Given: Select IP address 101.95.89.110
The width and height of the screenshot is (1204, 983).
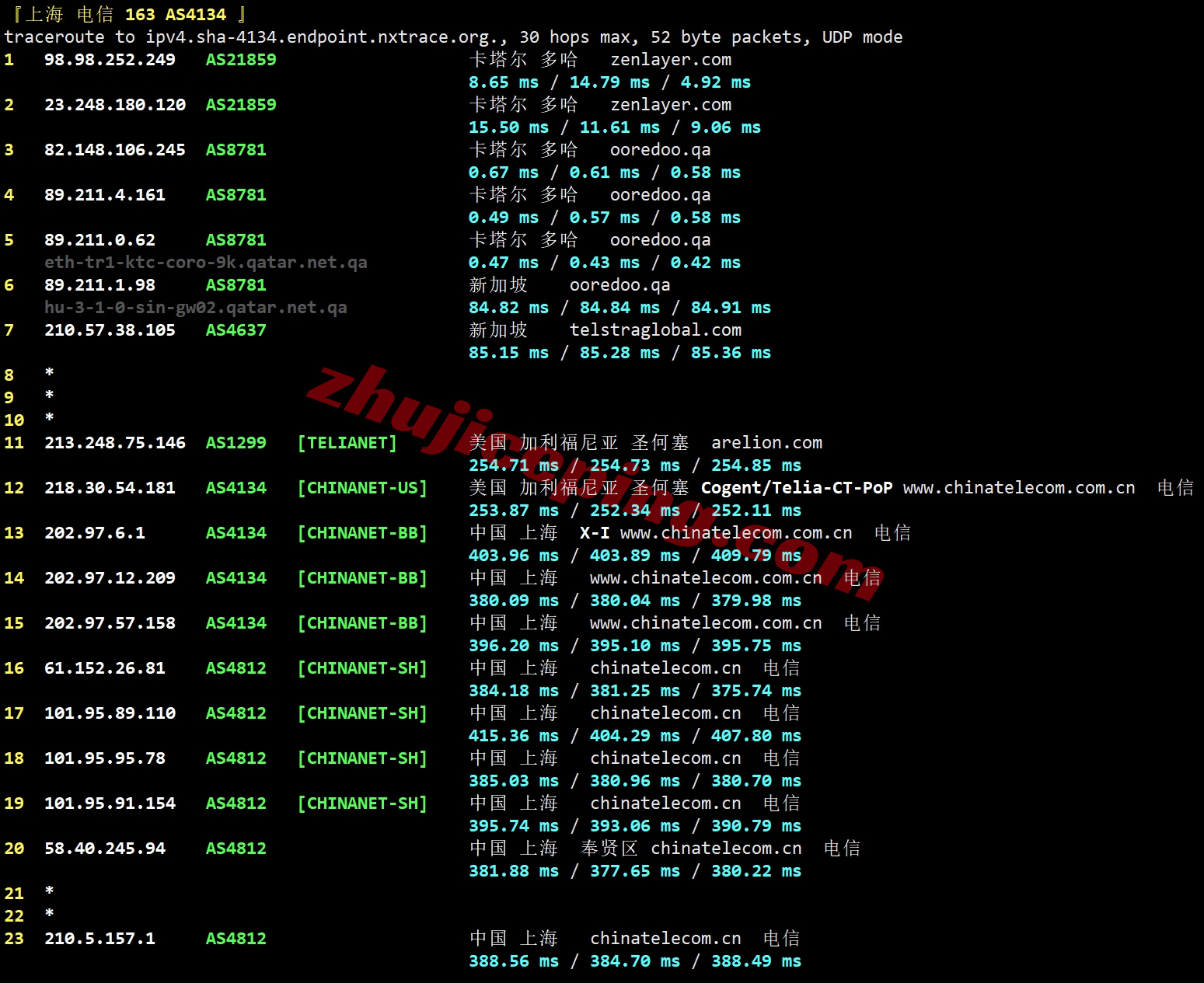Looking at the screenshot, I should [x=110, y=713].
